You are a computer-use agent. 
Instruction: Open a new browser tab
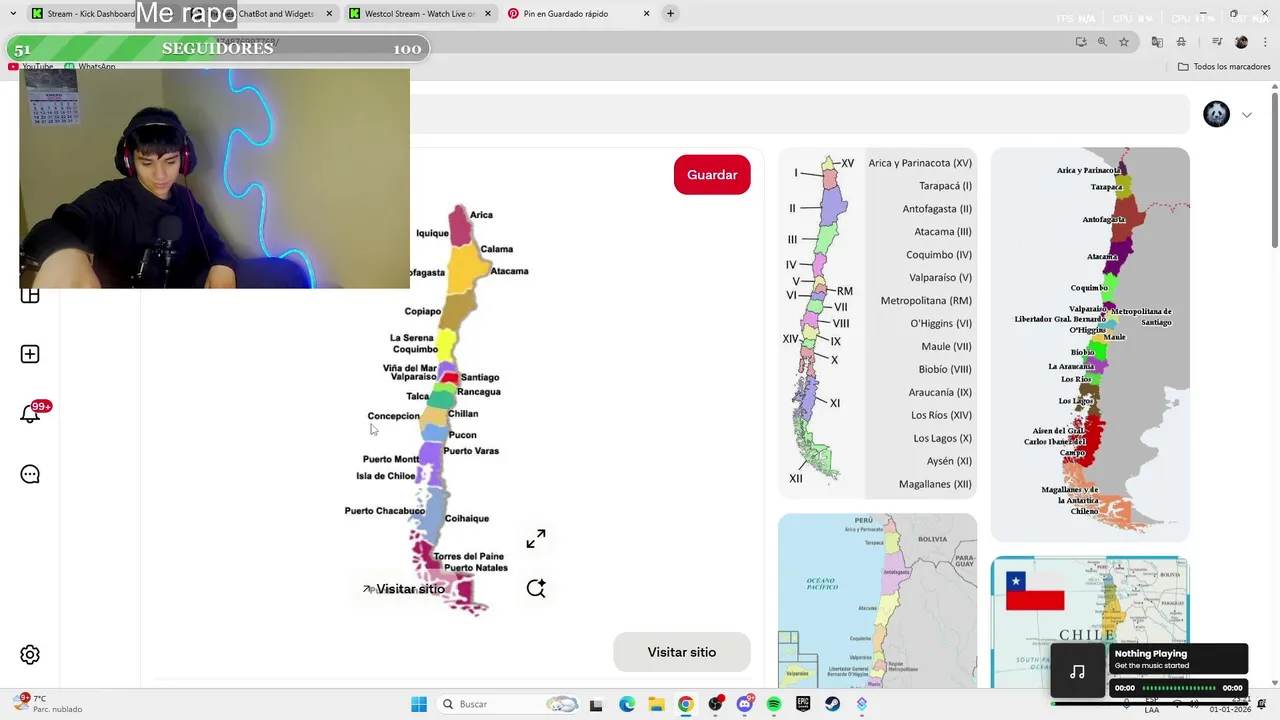point(670,14)
